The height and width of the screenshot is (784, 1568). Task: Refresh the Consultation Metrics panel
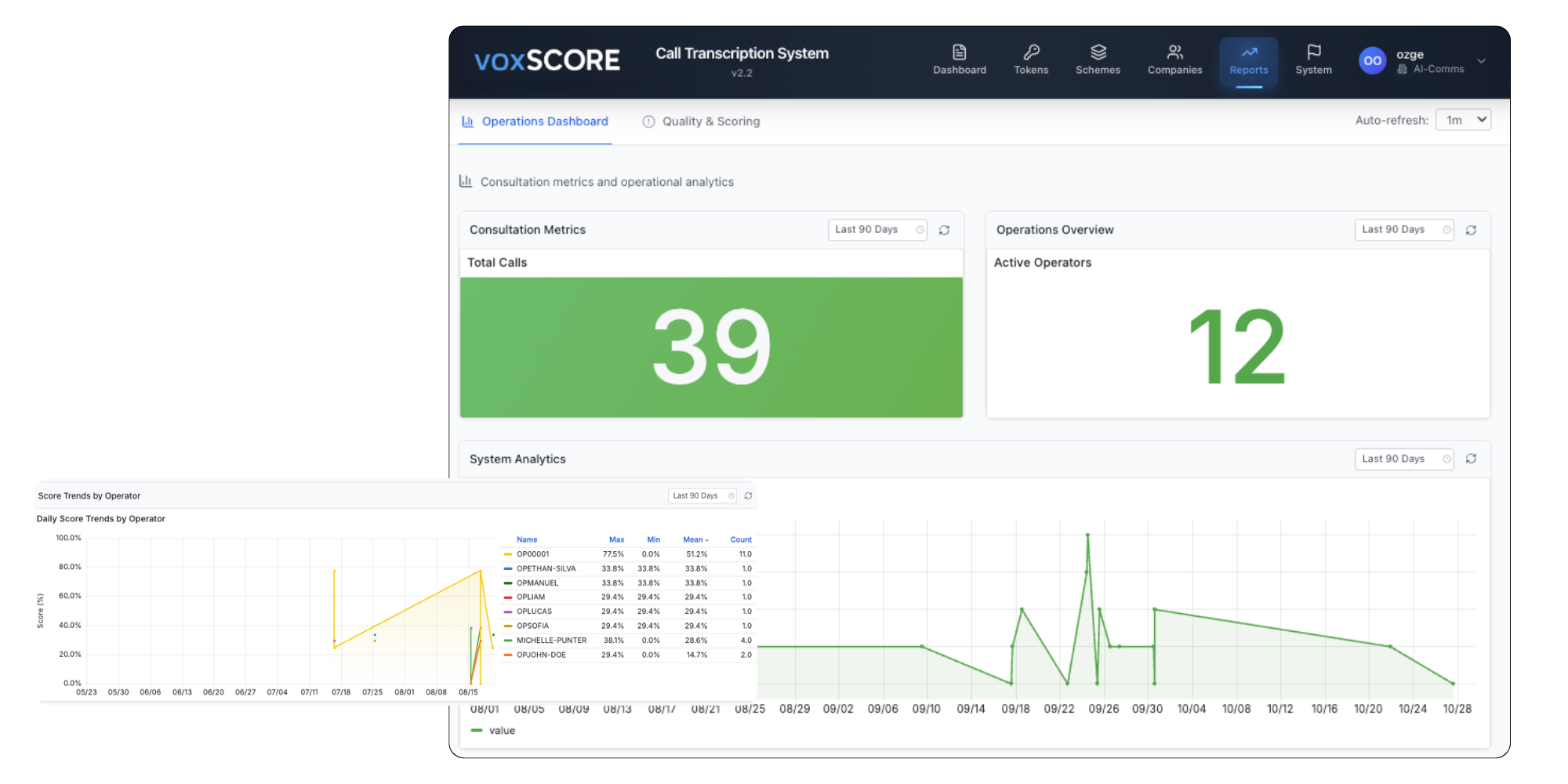(x=944, y=230)
